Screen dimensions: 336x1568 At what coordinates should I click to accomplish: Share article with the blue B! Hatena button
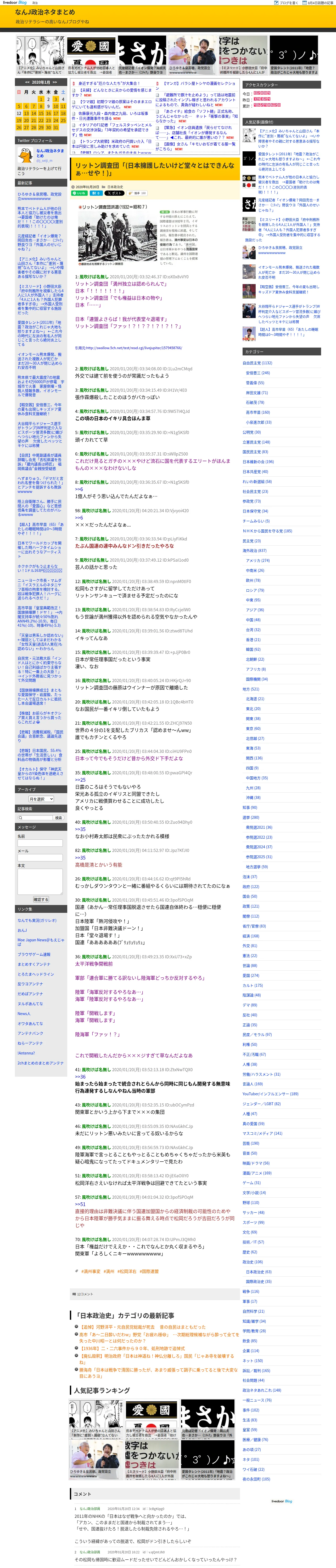click(x=96, y=193)
